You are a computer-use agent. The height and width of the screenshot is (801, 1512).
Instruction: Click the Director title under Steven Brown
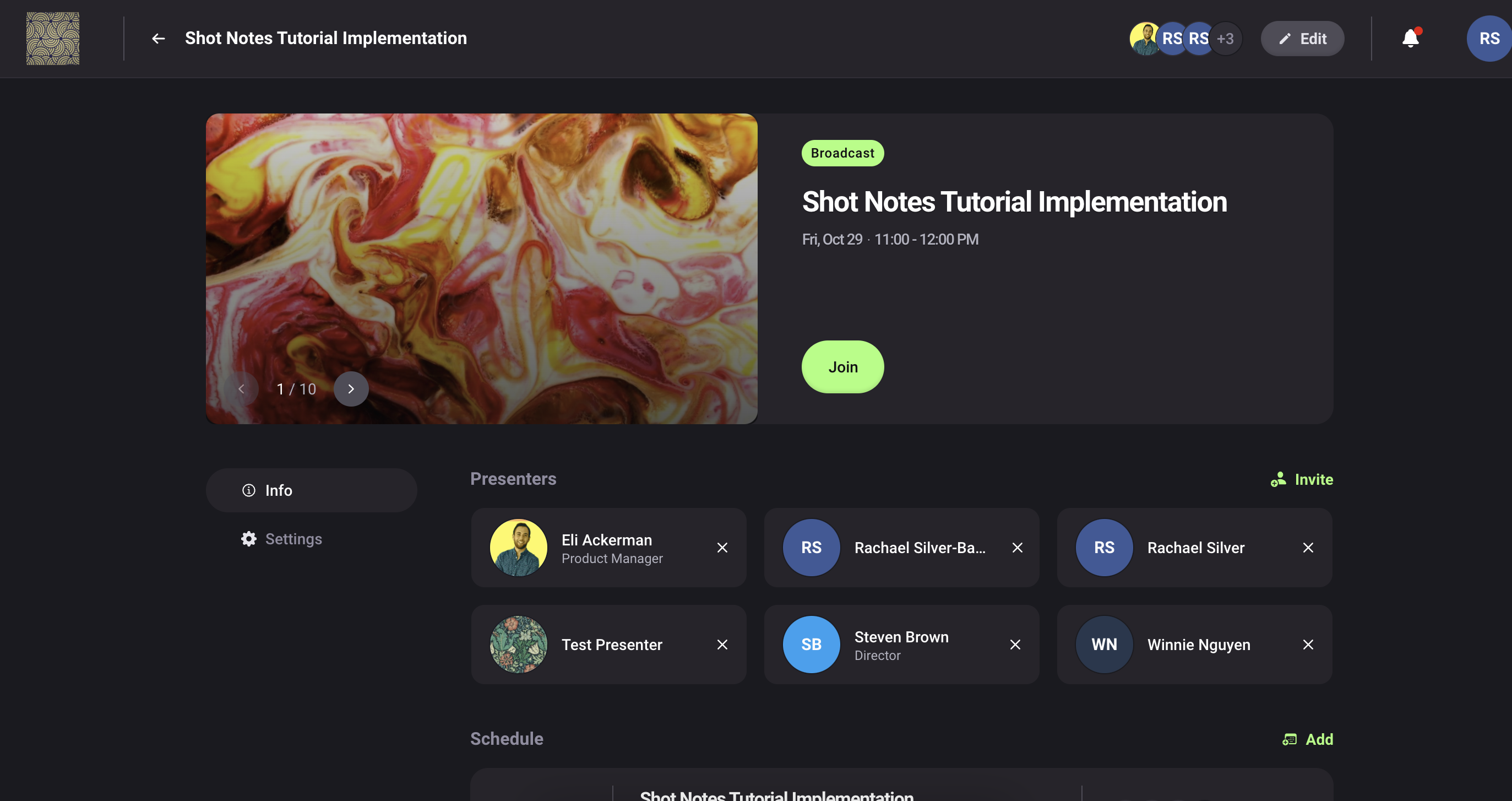tap(878, 656)
